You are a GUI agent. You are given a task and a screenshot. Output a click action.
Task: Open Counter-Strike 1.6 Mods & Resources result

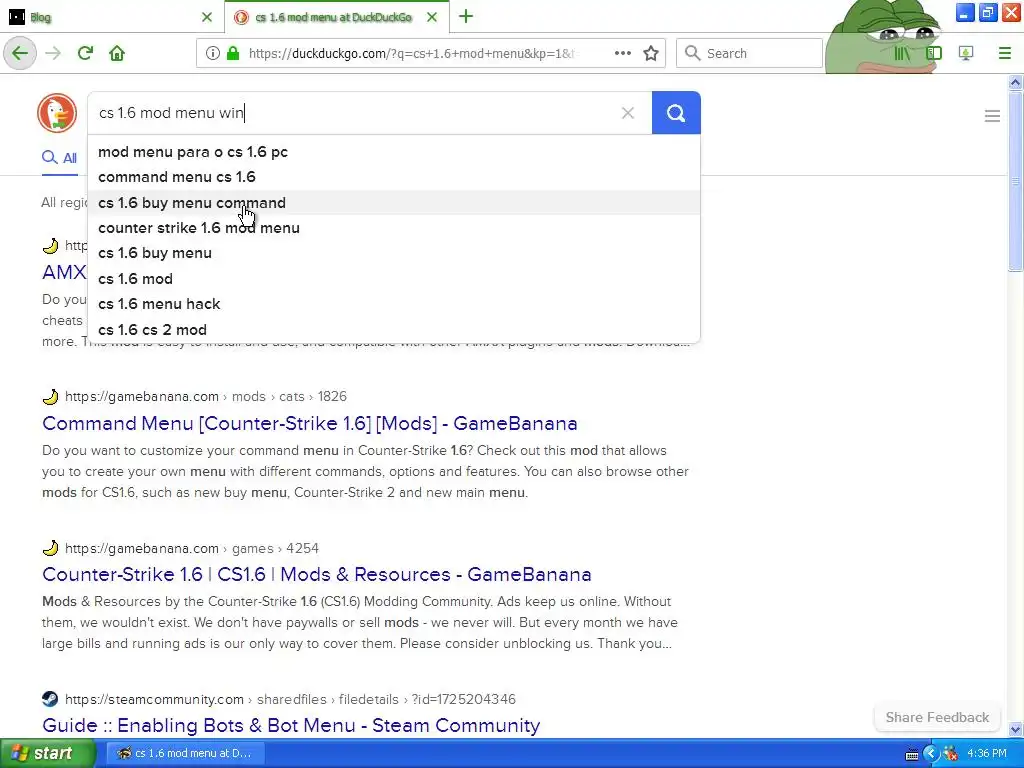[317, 574]
